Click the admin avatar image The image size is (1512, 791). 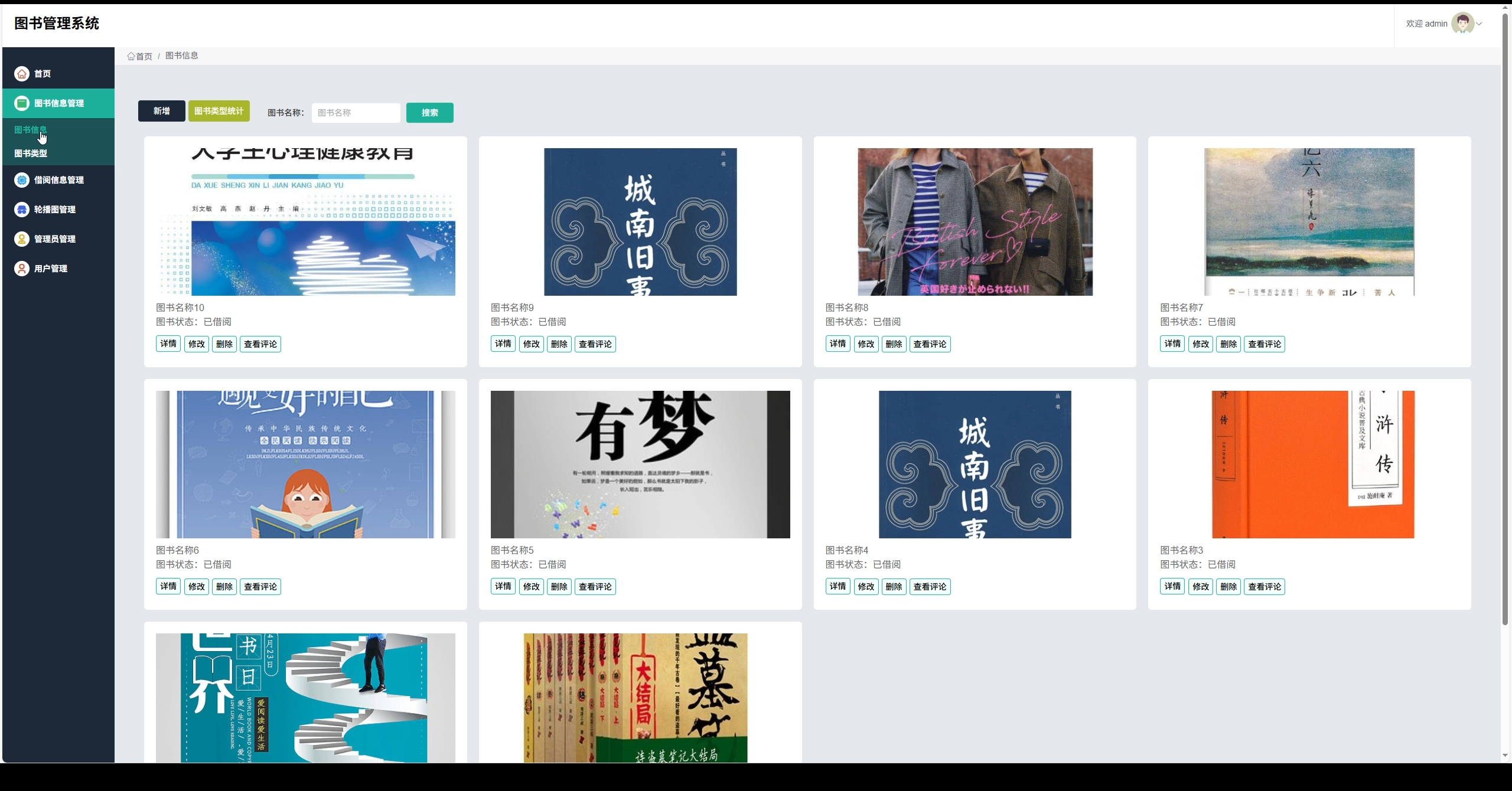coord(1463,24)
